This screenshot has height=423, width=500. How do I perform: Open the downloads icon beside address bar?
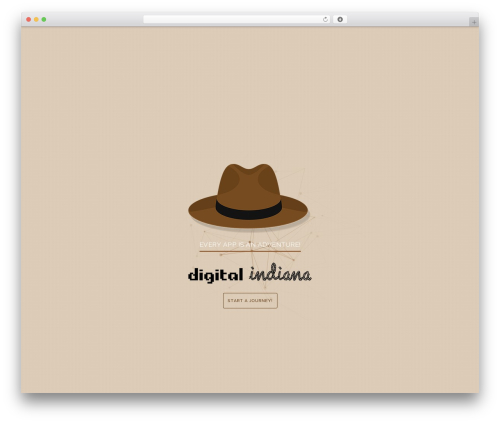340,20
